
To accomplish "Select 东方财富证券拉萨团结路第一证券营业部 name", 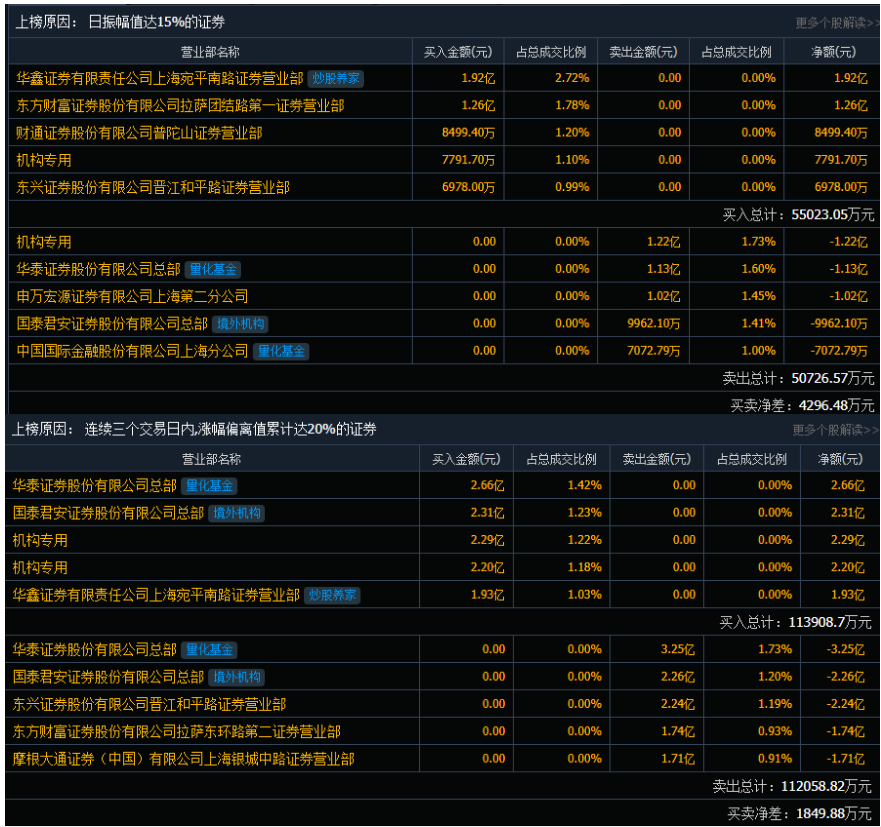I will tap(180, 106).
